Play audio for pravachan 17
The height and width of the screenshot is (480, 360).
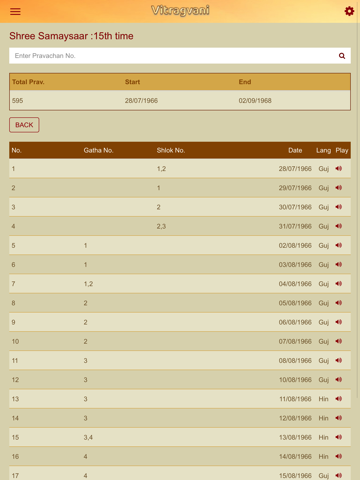pyautogui.click(x=339, y=475)
